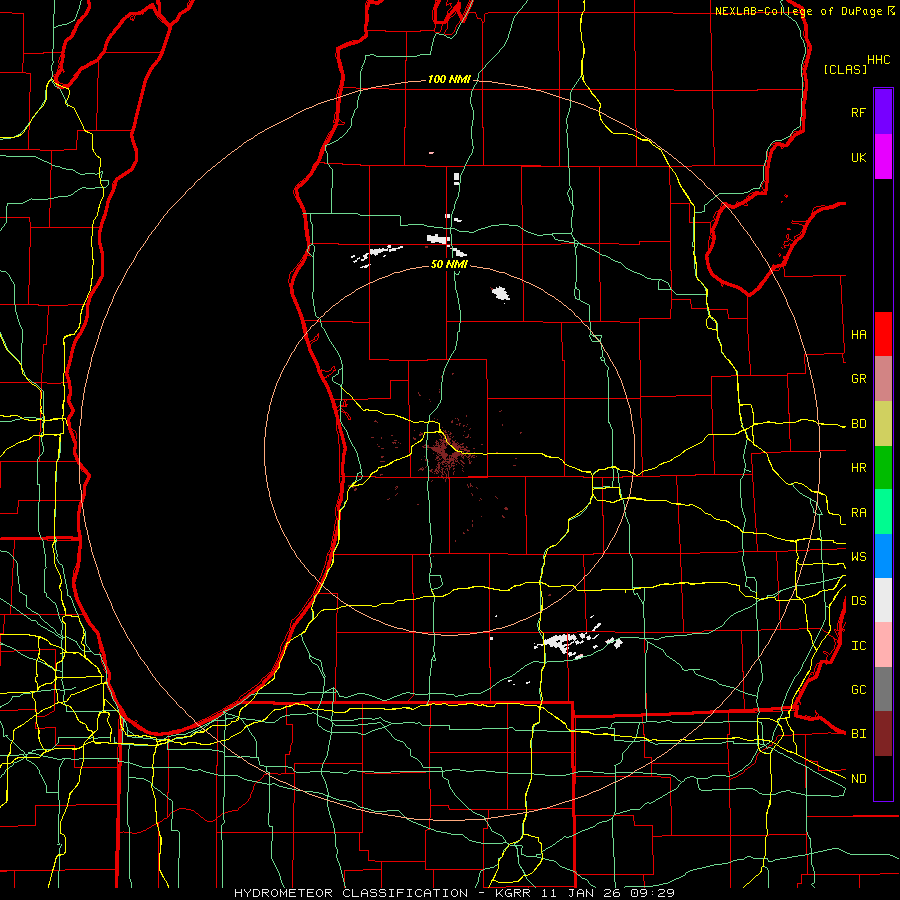Click the HA legend label
The image size is (900, 900).
tap(858, 334)
